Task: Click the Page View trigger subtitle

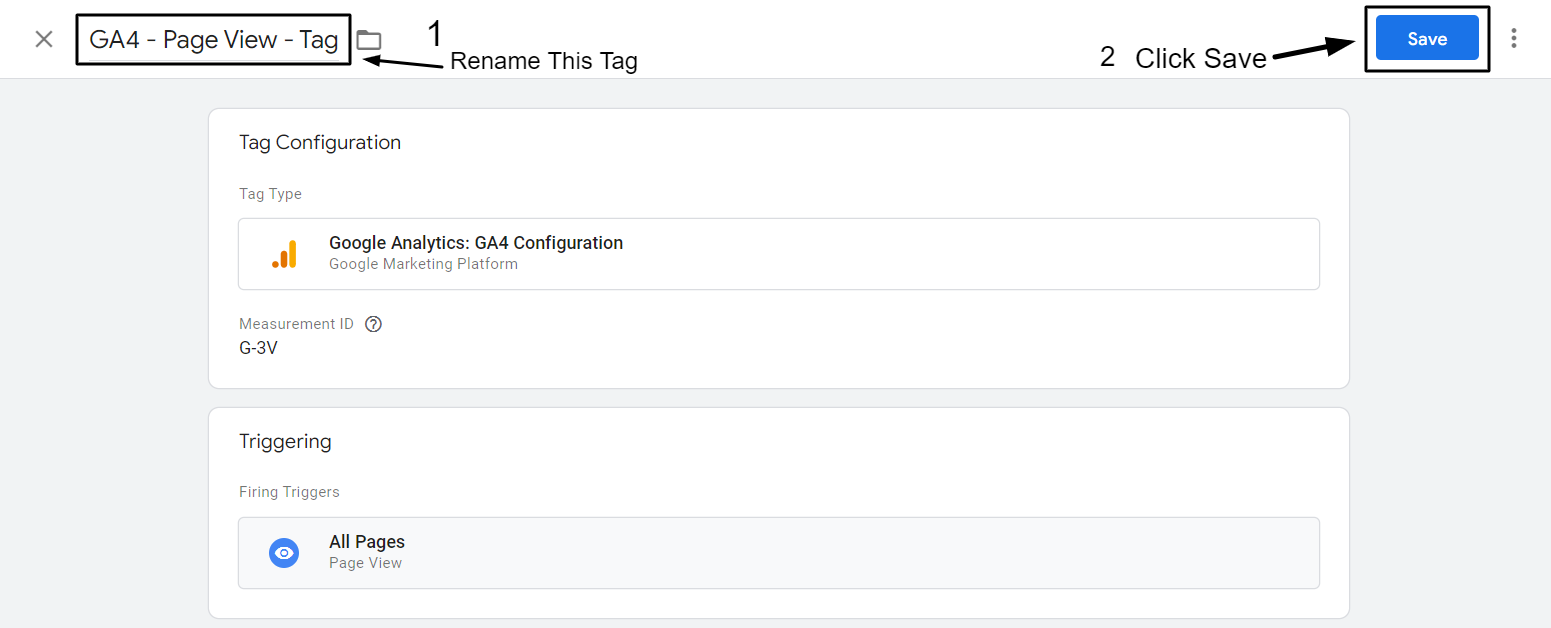Action: 365,562
